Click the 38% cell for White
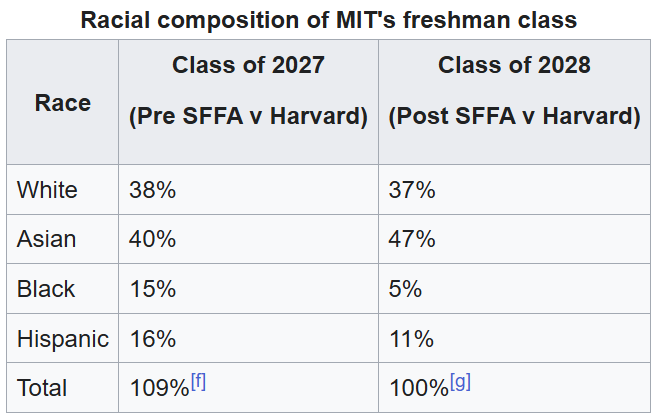This screenshot has height=418, width=658. [x=248, y=190]
